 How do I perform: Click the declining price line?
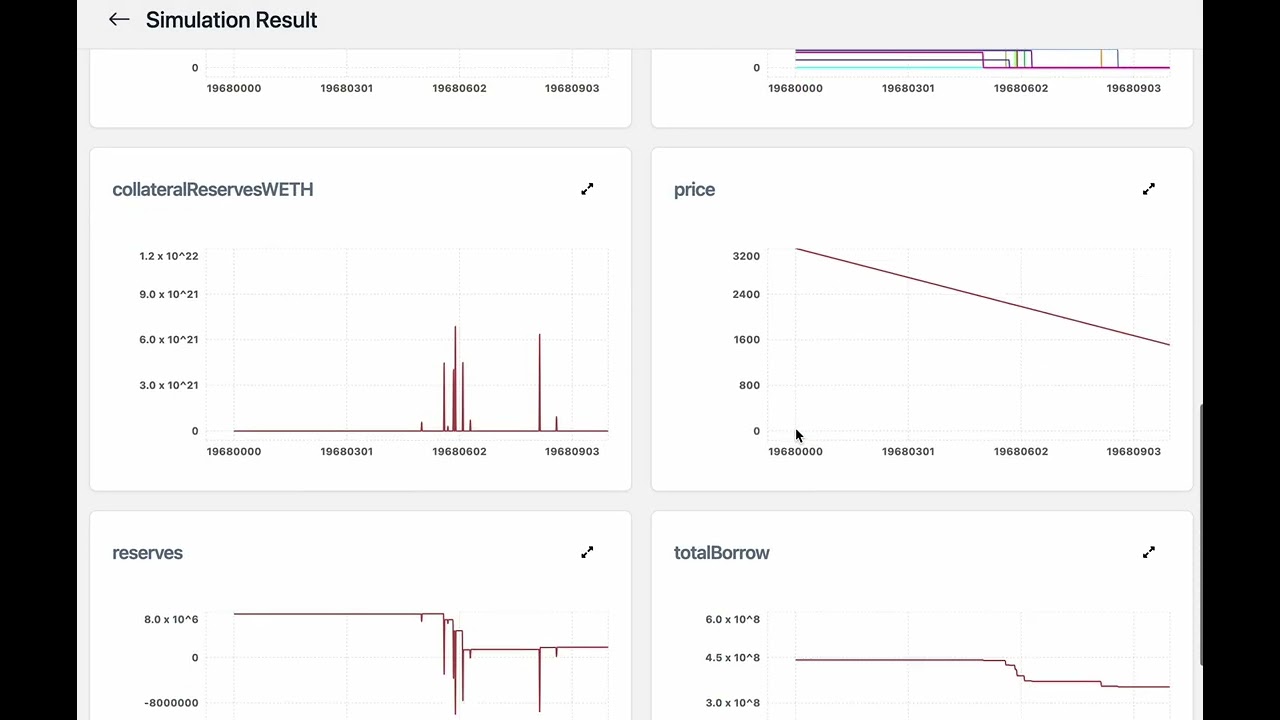click(982, 296)
